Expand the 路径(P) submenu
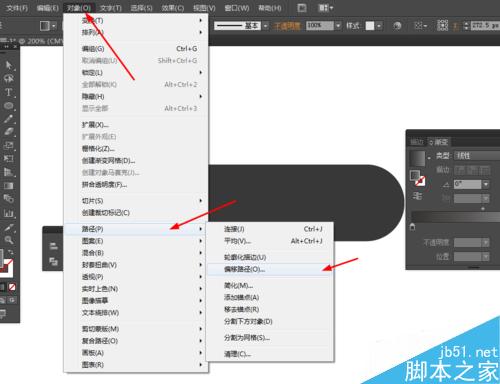 point(136,229)
